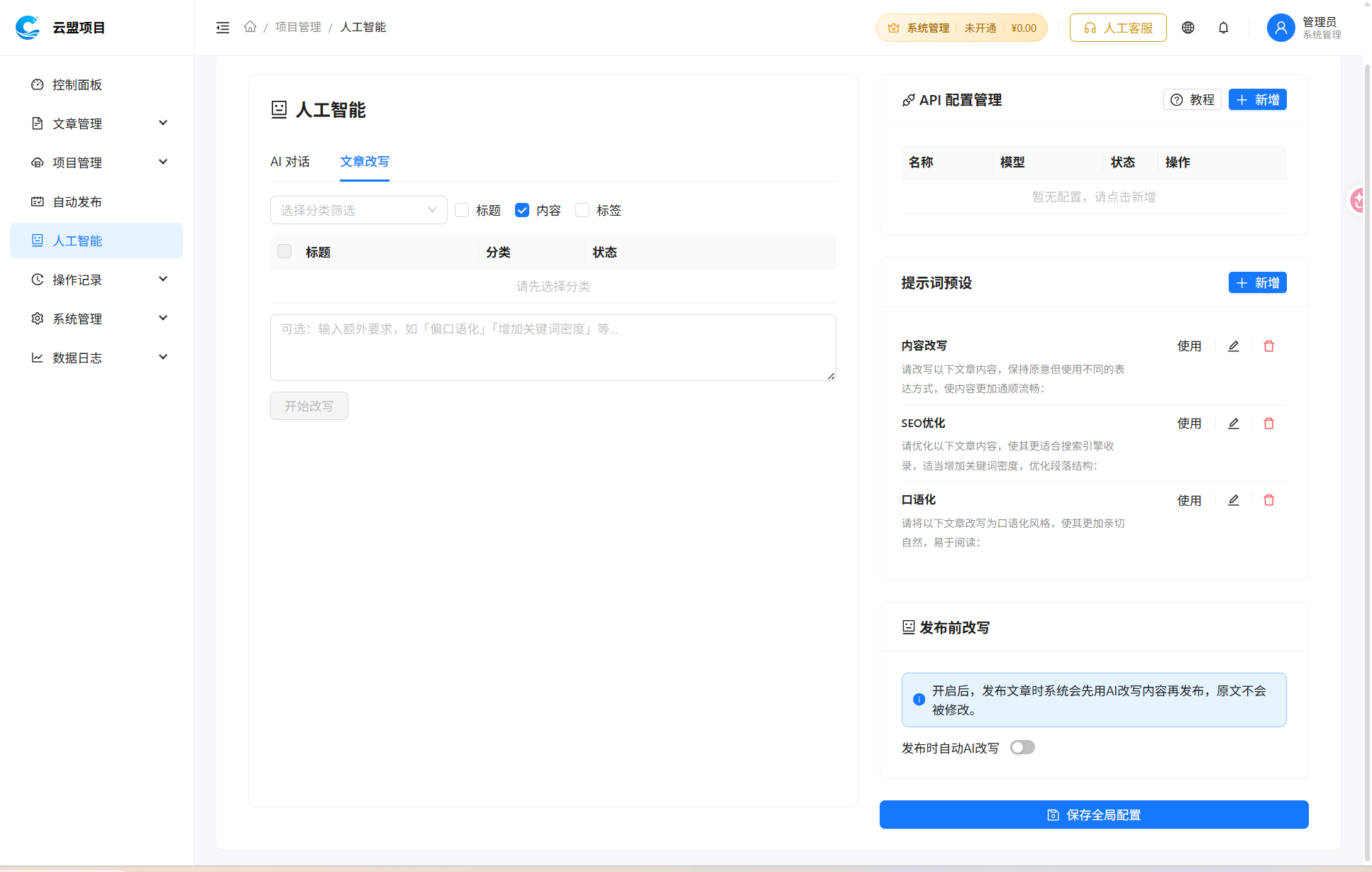
Task: Click the 自动发布 calendar icon
Action: (x=38, y=202)
